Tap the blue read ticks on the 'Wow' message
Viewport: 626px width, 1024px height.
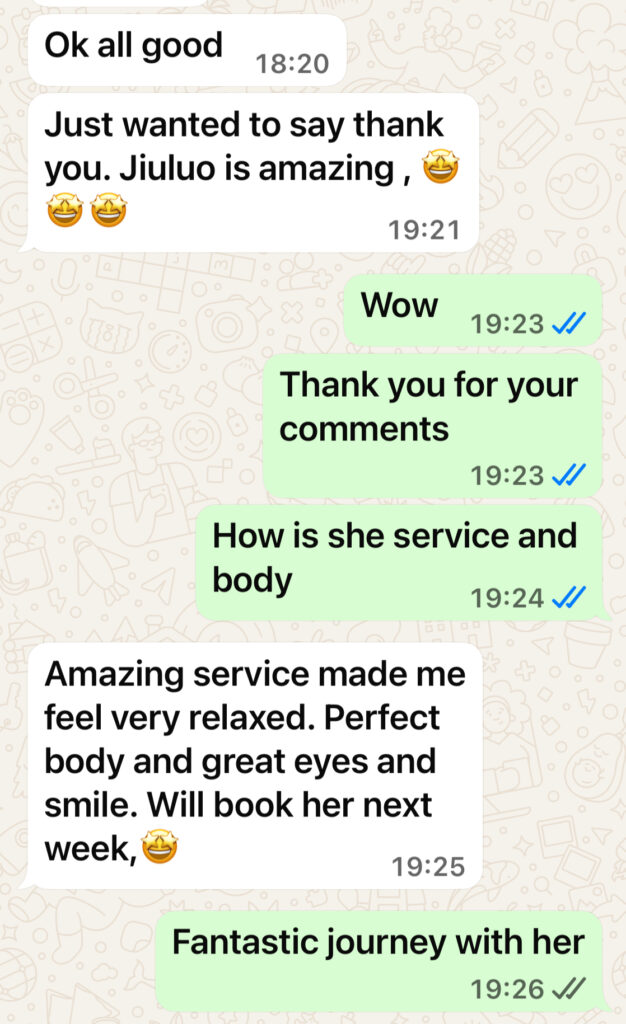tap(569, 323)
